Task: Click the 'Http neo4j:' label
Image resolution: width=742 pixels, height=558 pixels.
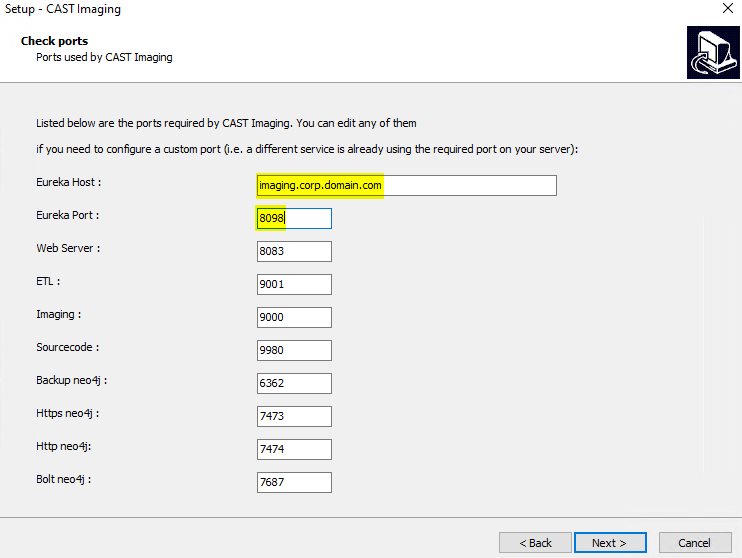Action: pos(63,446)
